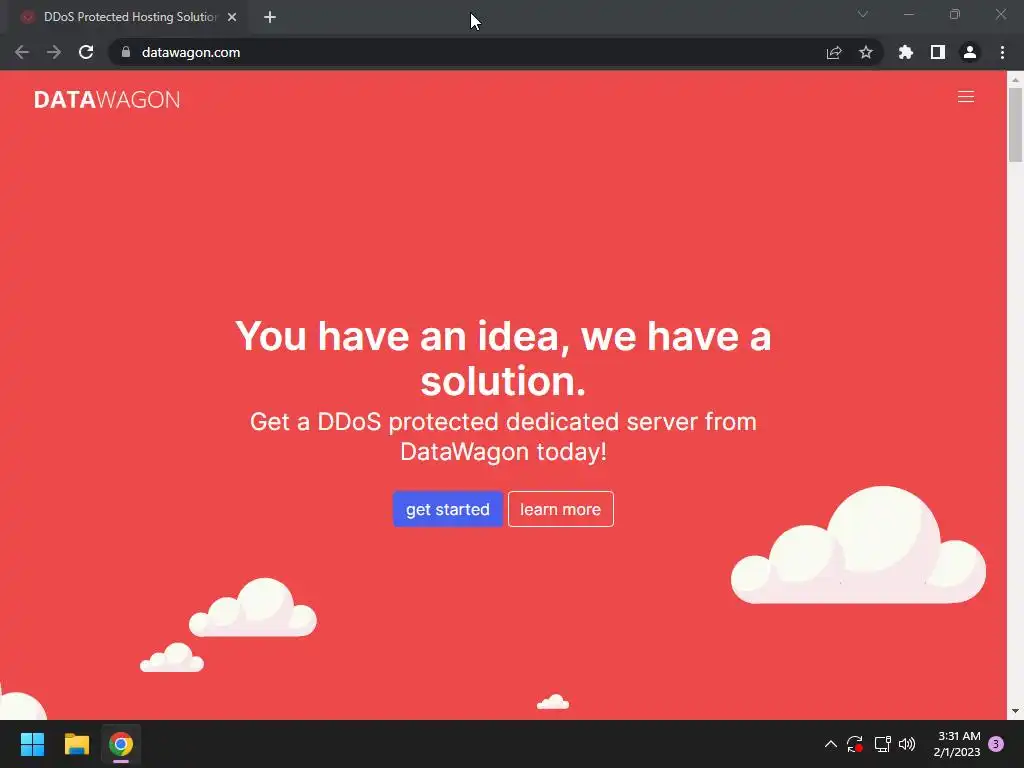Open File Explorer from the taskbar

(x=76, y=744)
